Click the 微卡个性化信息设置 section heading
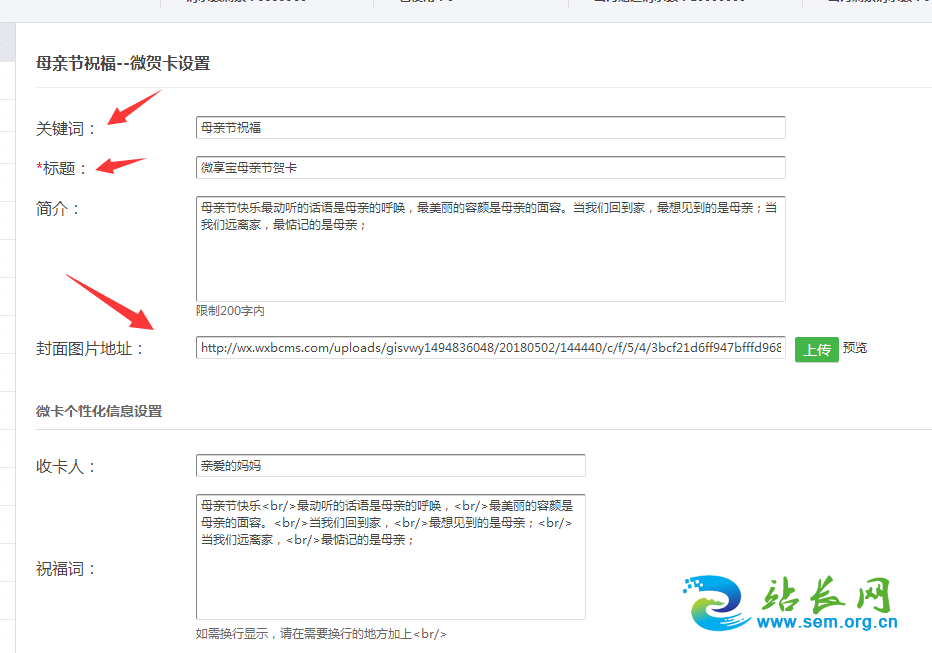 (x=99, y=411)
